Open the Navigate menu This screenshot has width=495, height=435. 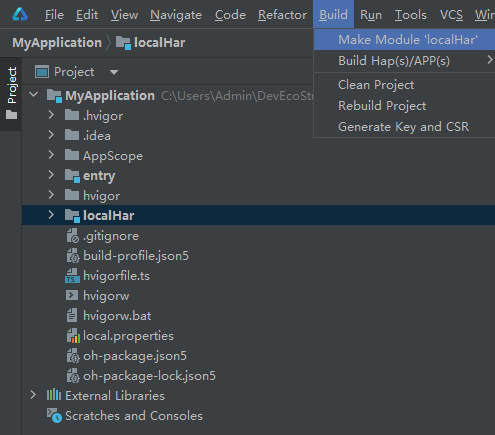(x=176, y=15)
